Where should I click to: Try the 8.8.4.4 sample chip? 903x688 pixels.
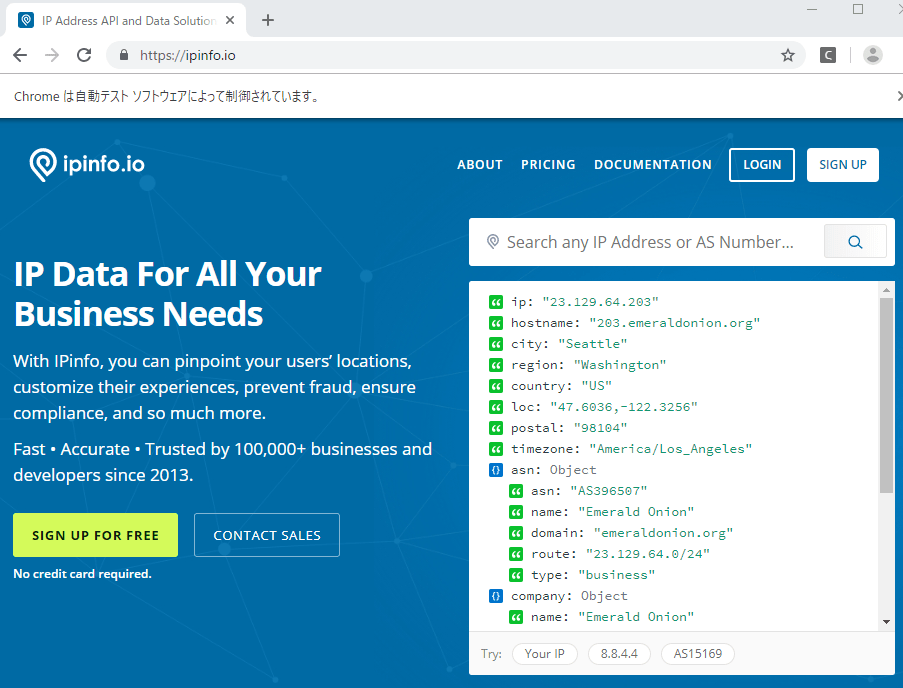tap(619, 653)
